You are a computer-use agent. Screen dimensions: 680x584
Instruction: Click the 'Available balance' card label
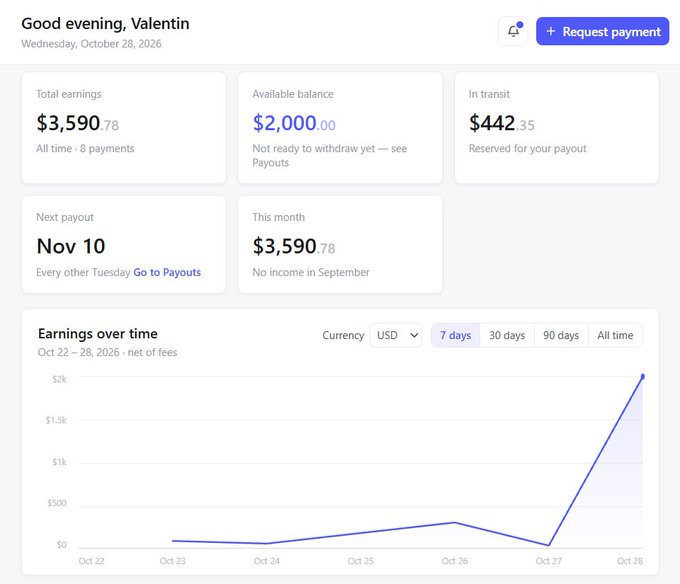coord(293,94)
